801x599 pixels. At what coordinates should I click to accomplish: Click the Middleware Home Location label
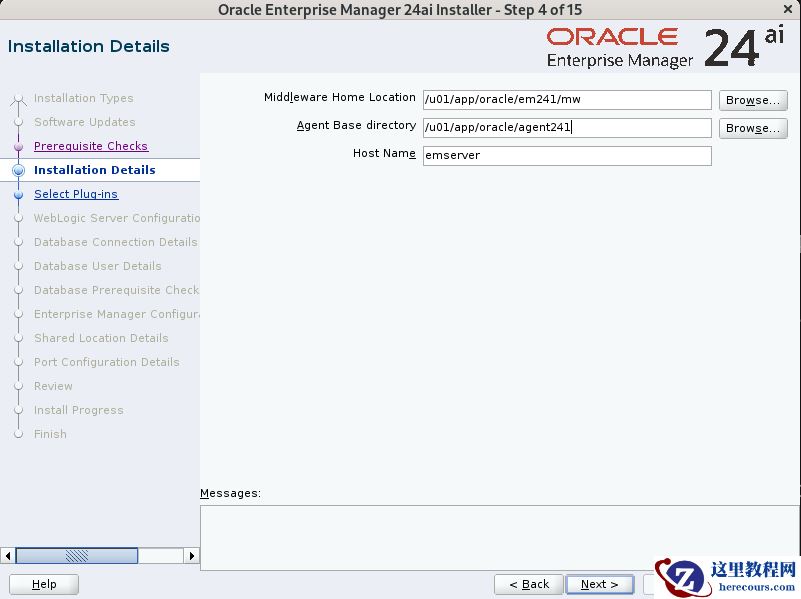pos(340,97)
